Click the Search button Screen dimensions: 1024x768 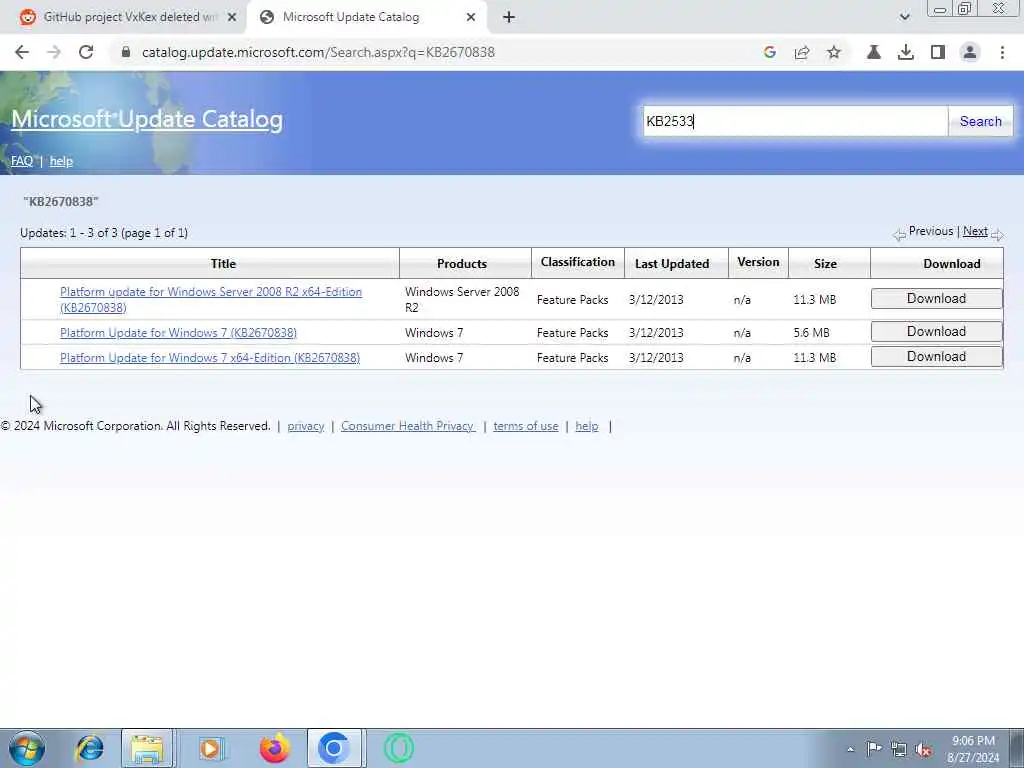coord(980,121)
